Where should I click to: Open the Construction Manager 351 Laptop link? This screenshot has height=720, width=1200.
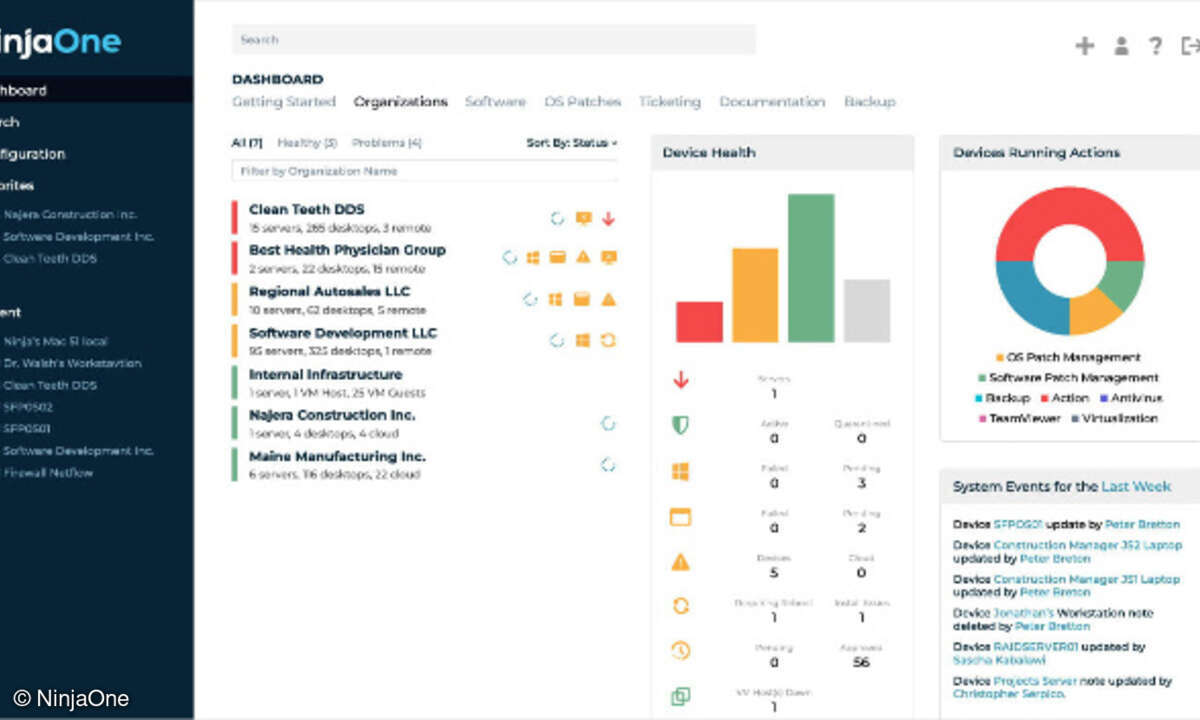(1087, 580)
